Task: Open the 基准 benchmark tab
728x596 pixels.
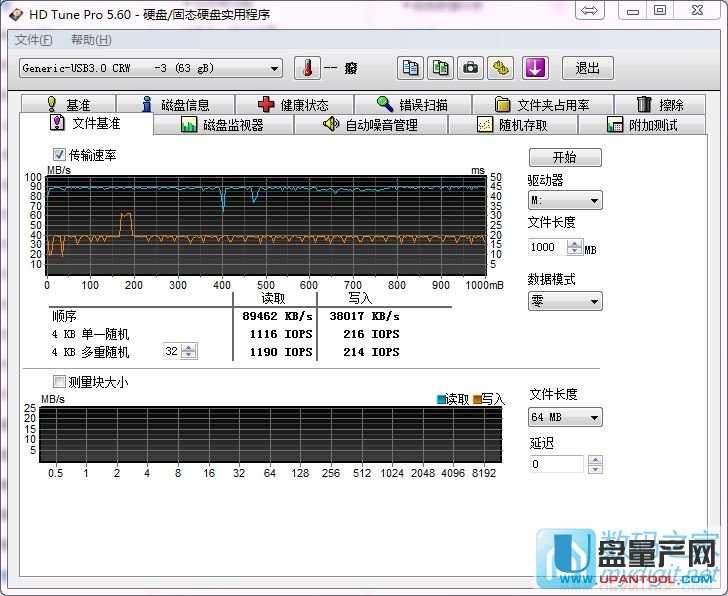Action: (x=69, y=104)
